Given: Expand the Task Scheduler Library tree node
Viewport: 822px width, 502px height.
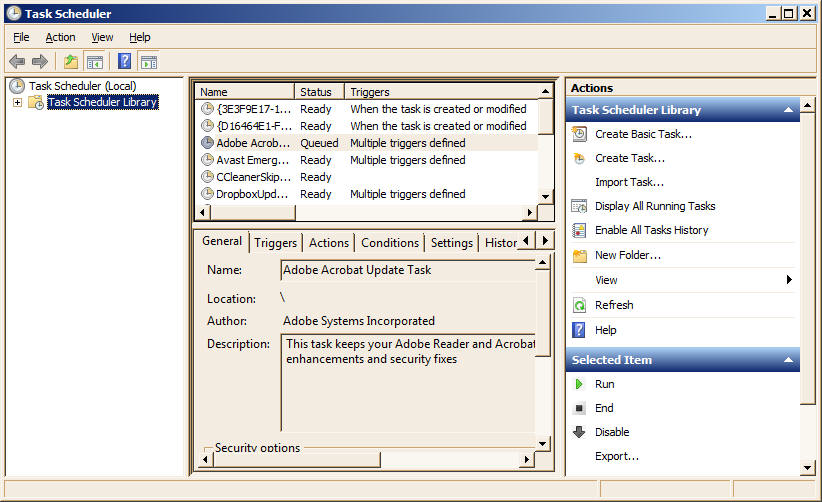Looking at the screenshot, I should [x=17, y=102].
